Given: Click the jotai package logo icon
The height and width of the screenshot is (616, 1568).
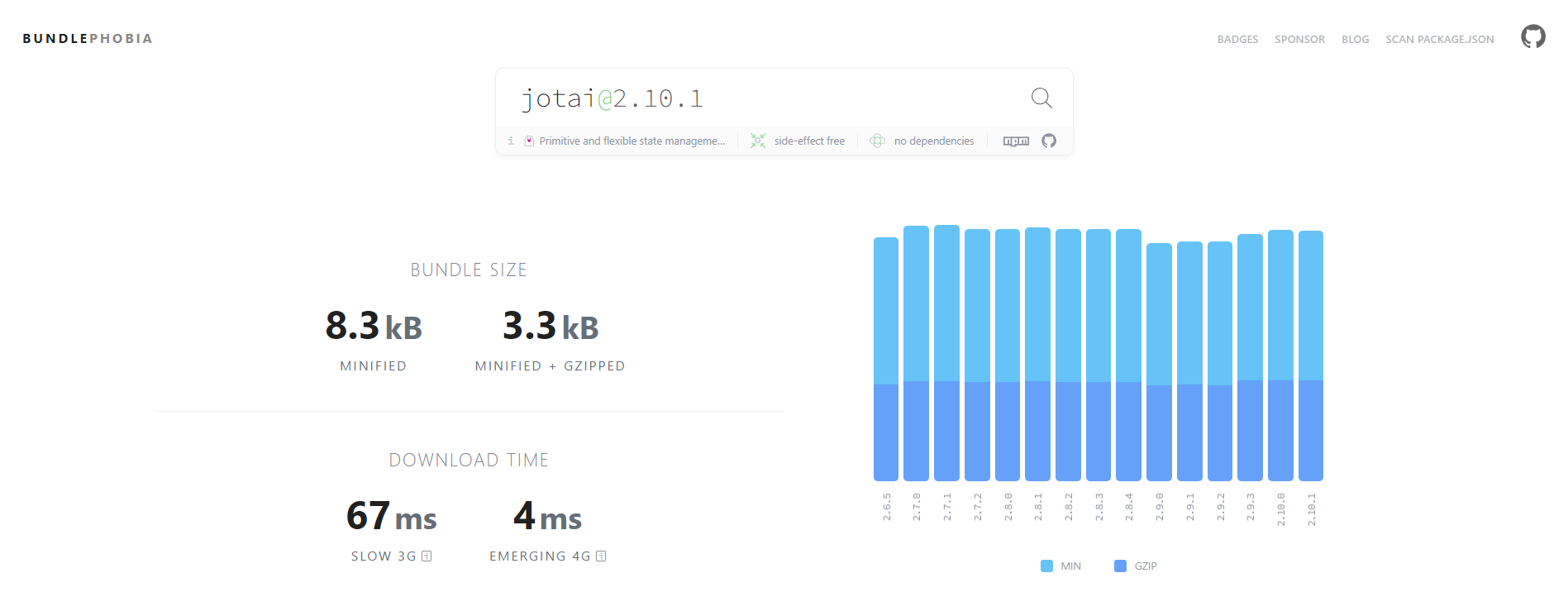Looking at the screenshot, I should coord(529,141).
